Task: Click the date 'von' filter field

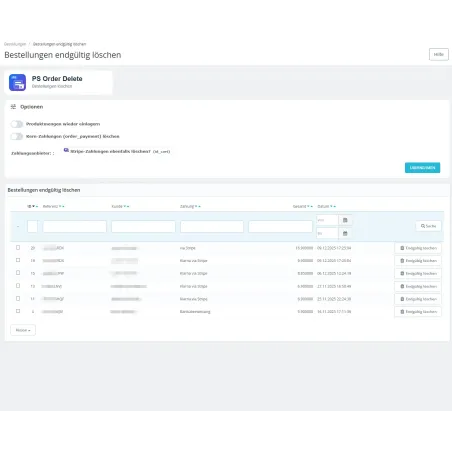Action: [x=327, y=220]
